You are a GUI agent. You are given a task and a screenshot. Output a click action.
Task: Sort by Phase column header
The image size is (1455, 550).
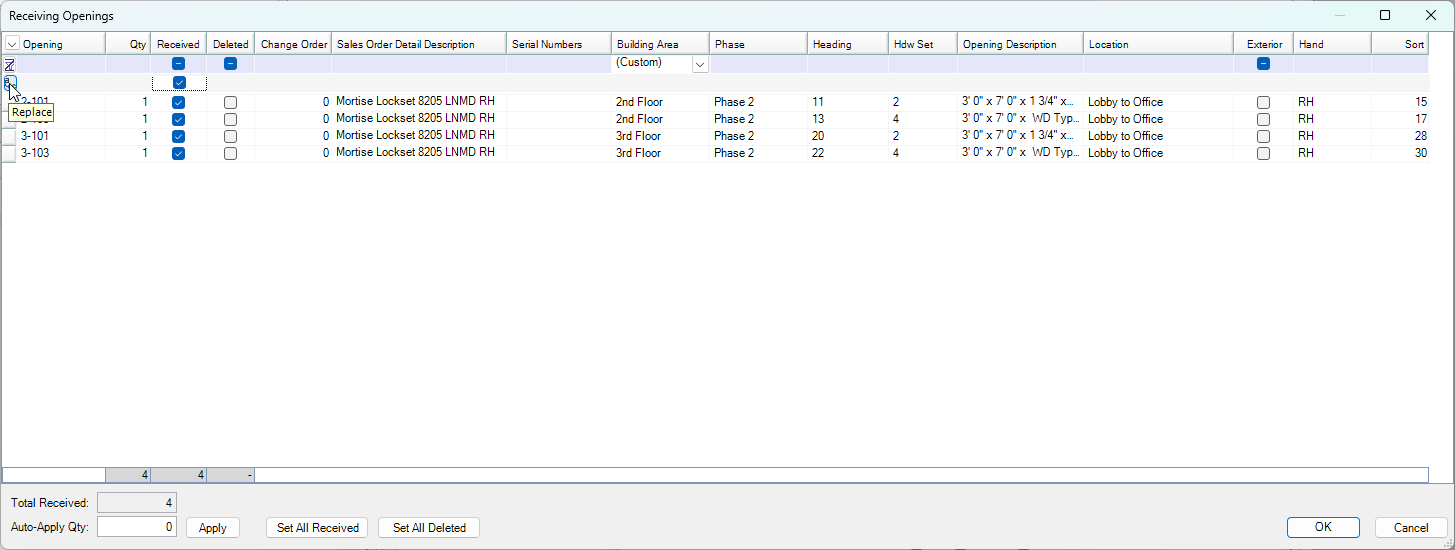[x=757, y=44]
